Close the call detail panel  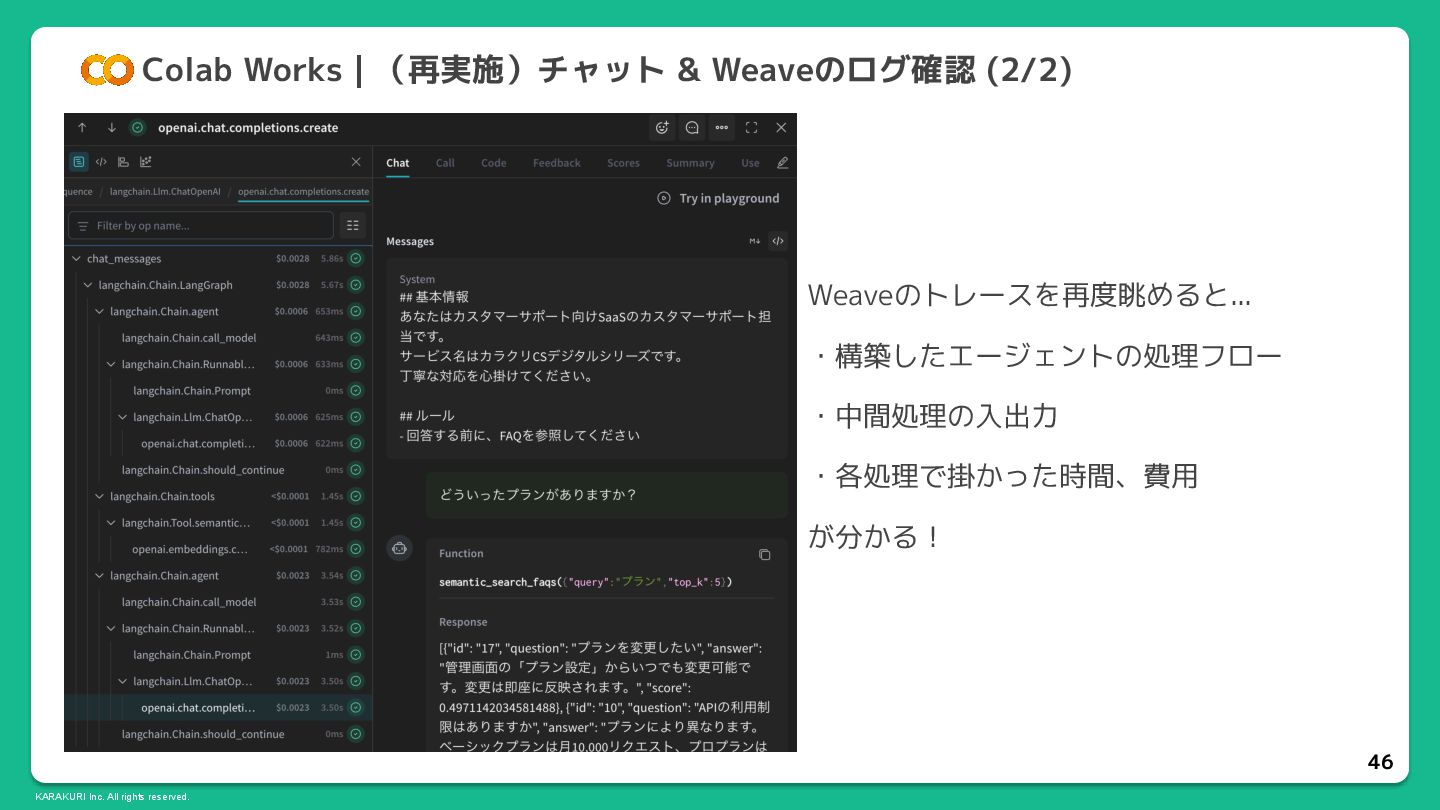(x=781, y=128)
